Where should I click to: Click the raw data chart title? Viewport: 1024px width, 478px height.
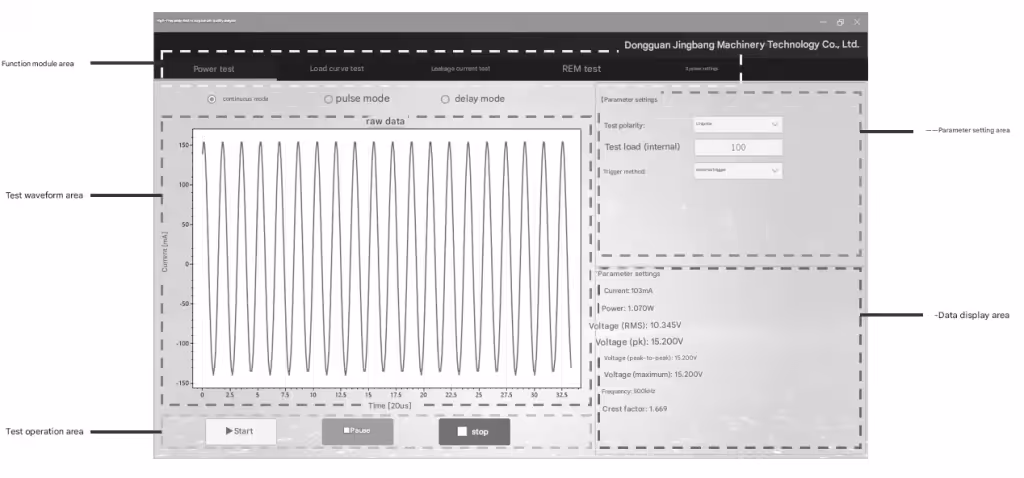point(385,121)
